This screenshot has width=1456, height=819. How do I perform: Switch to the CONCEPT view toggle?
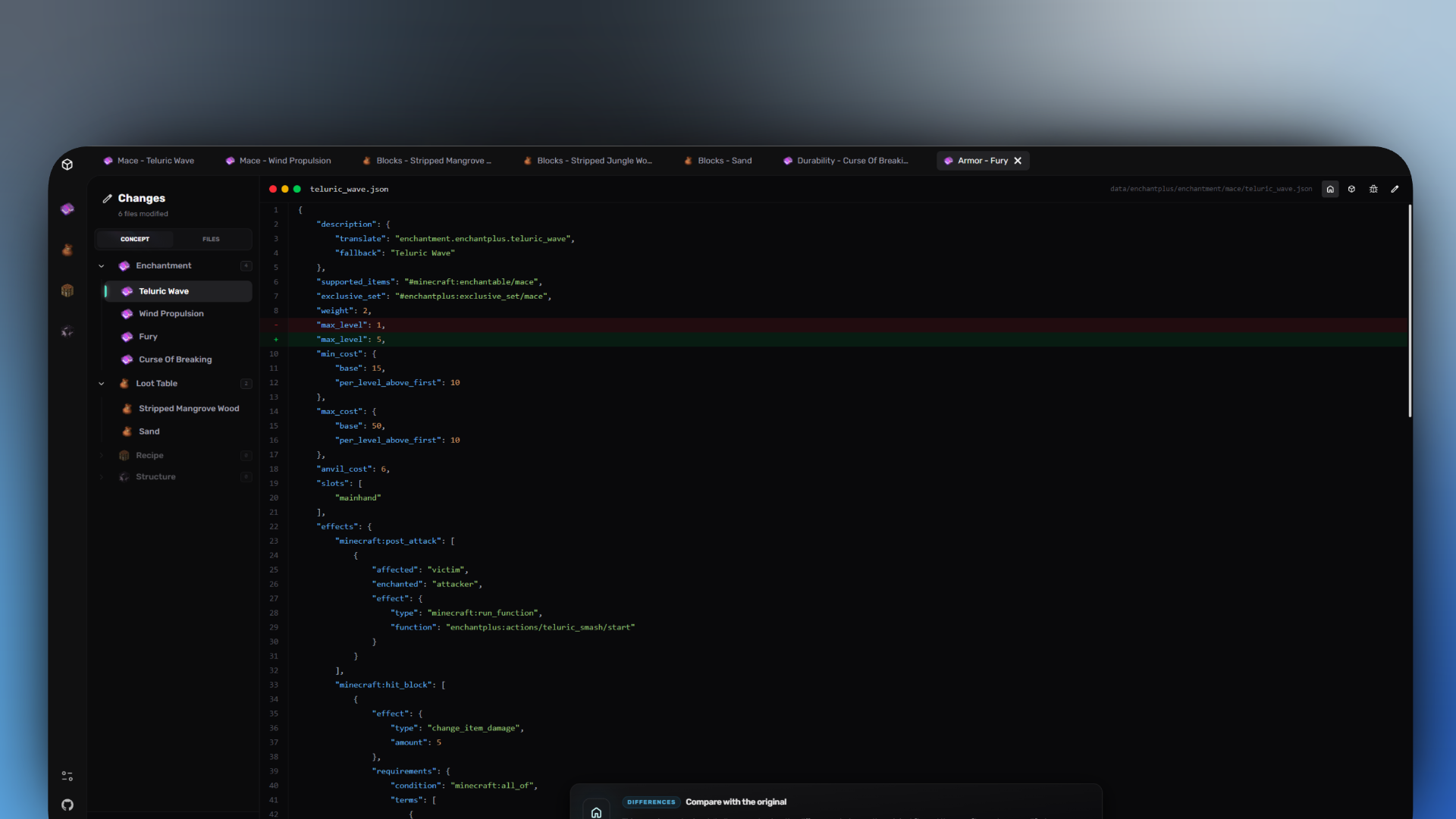pos(135,239)
